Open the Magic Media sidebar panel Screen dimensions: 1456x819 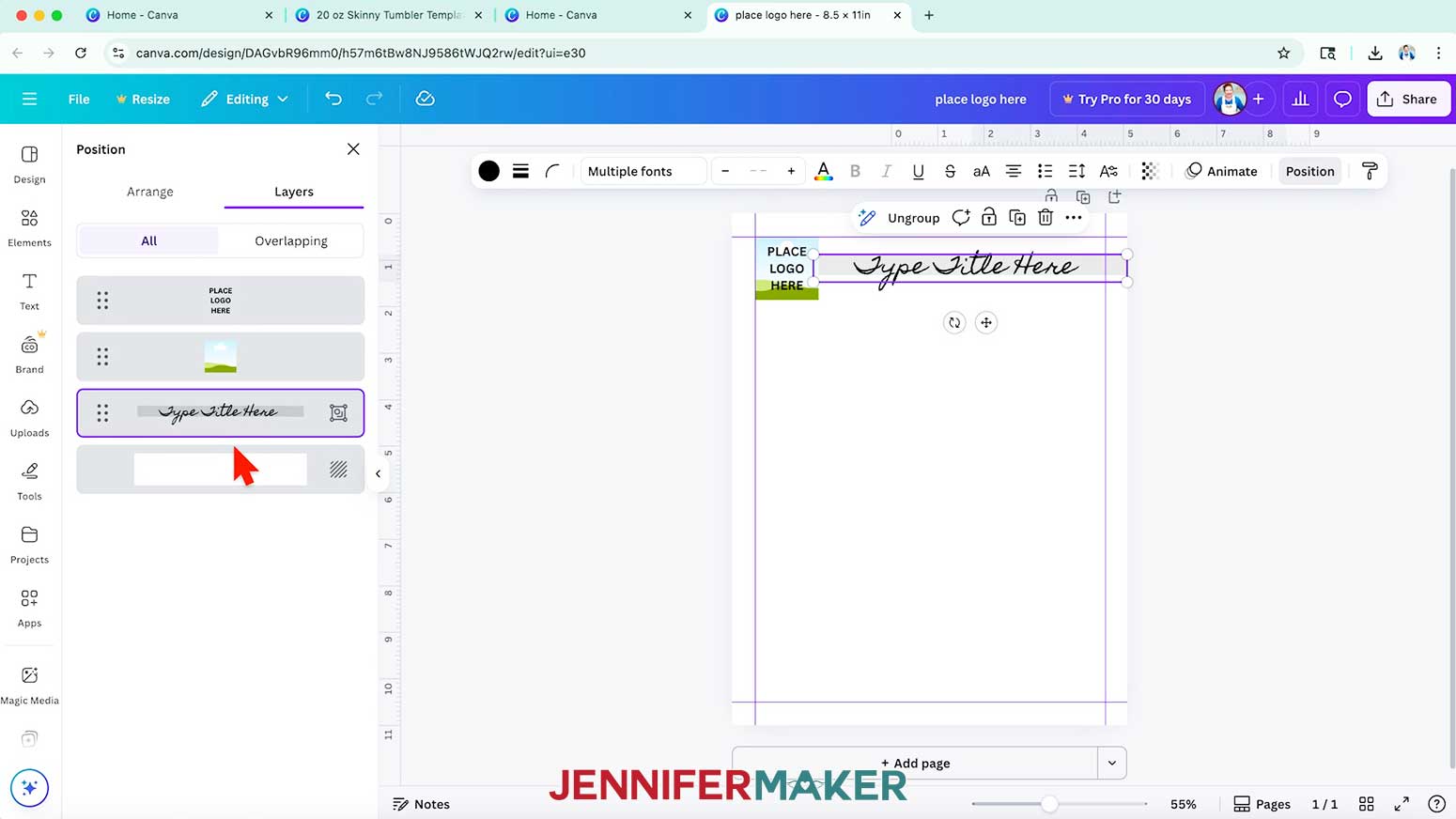29,686
